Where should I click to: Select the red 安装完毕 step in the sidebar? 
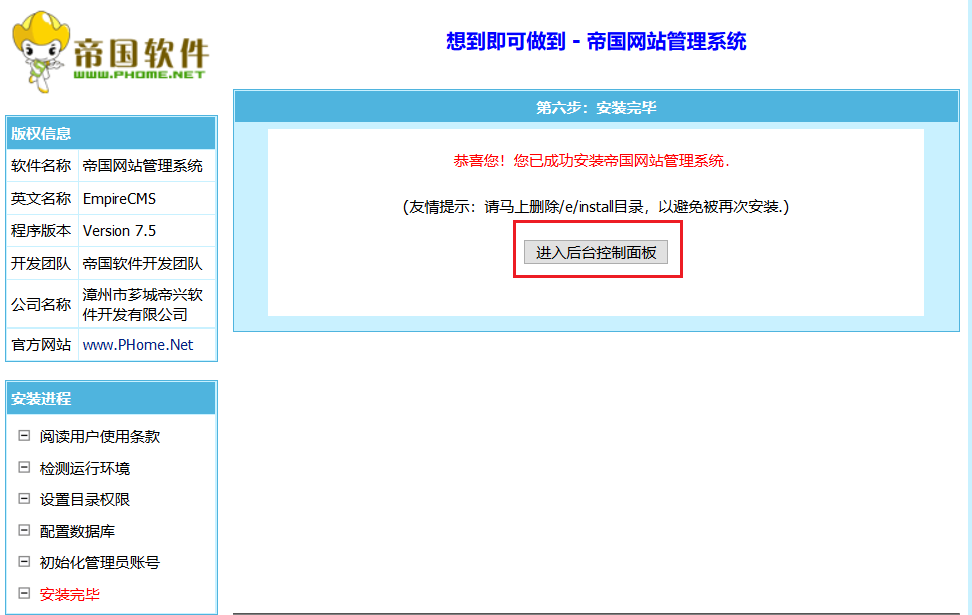(x=70, y=595)
